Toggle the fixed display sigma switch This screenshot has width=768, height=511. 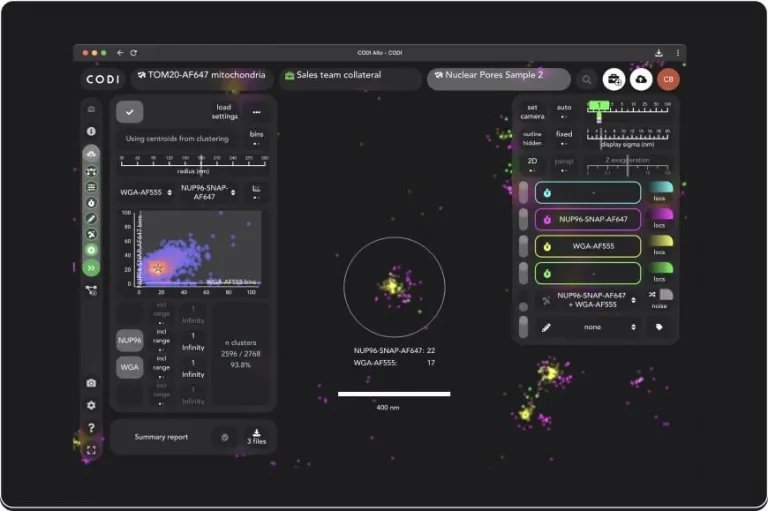point(564,138)
